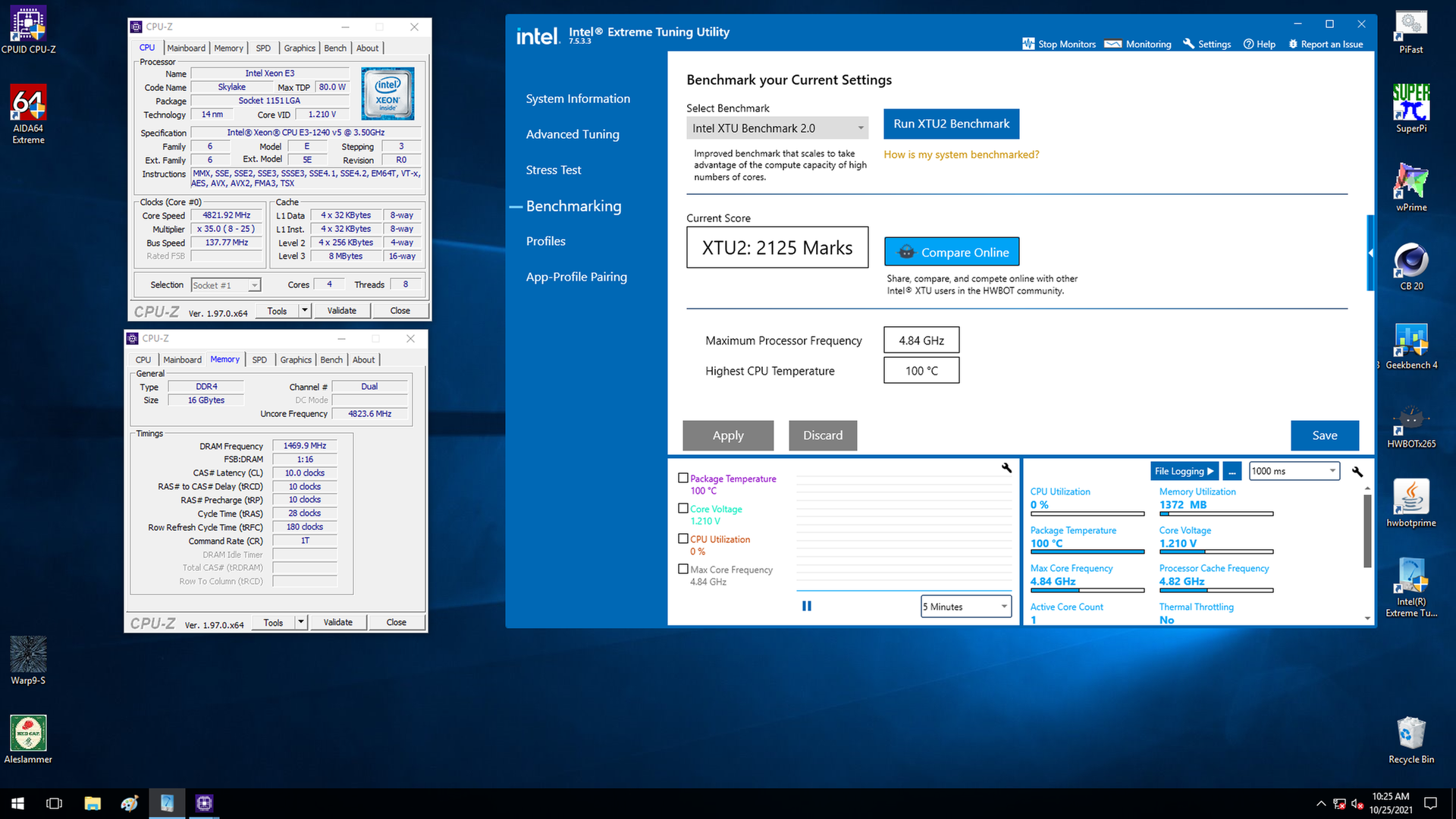Click Compare Online button

952,252
